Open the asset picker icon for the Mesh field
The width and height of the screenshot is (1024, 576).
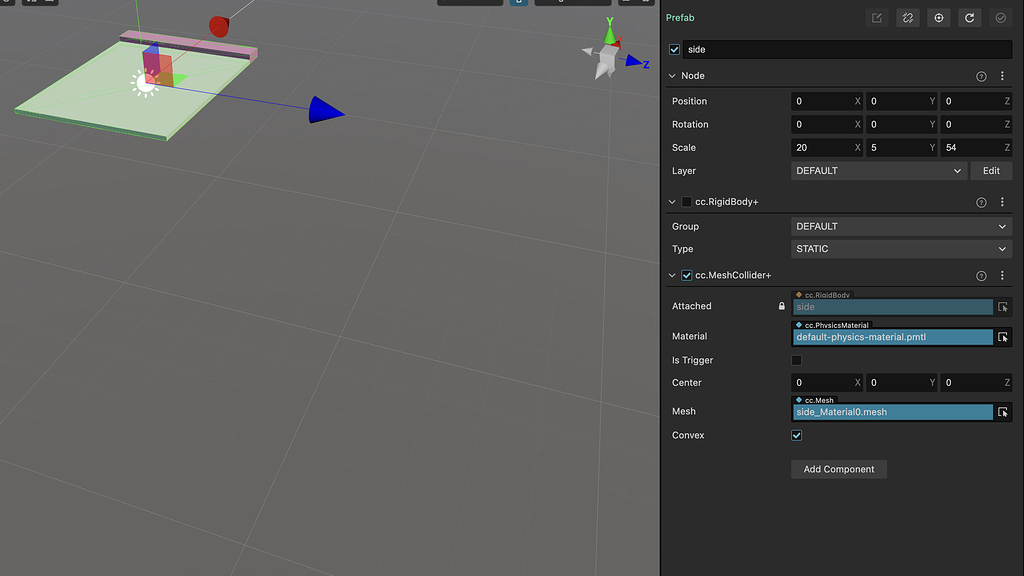point(1003,411)
